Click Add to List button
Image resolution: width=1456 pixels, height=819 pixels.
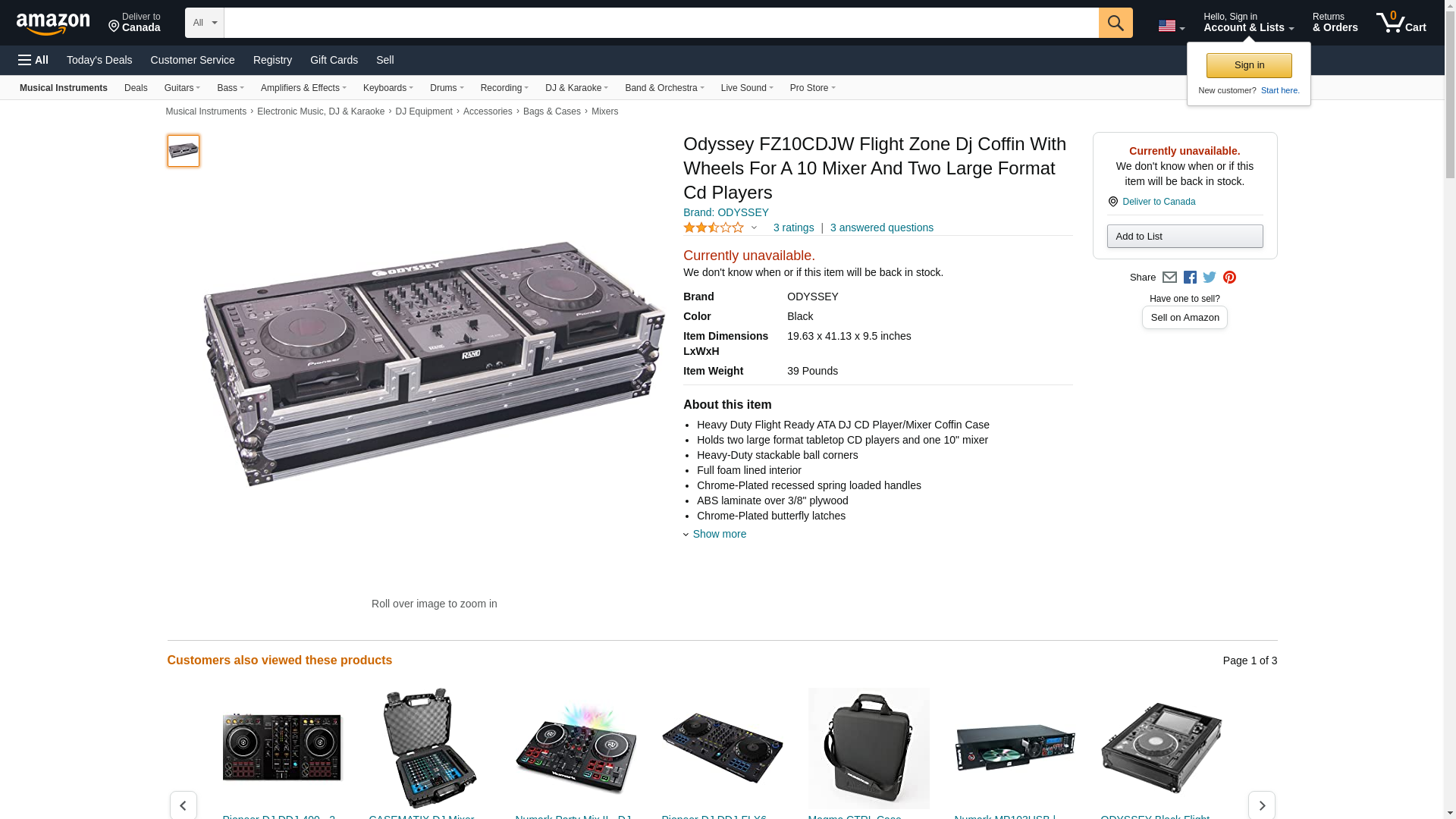pos(1185,237)
